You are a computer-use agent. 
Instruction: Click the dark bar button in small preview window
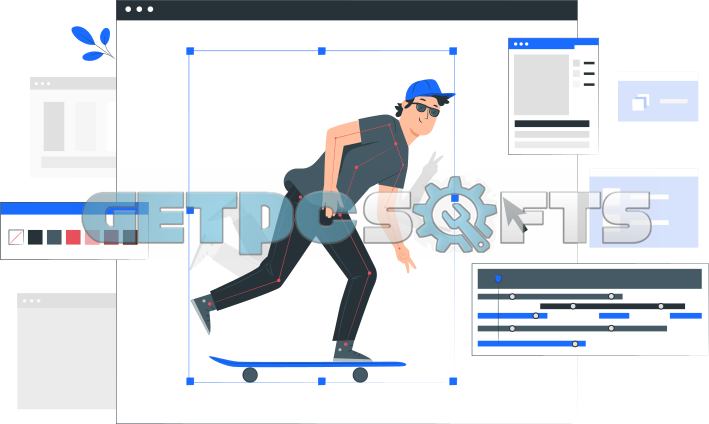click(x=552, y=123)
